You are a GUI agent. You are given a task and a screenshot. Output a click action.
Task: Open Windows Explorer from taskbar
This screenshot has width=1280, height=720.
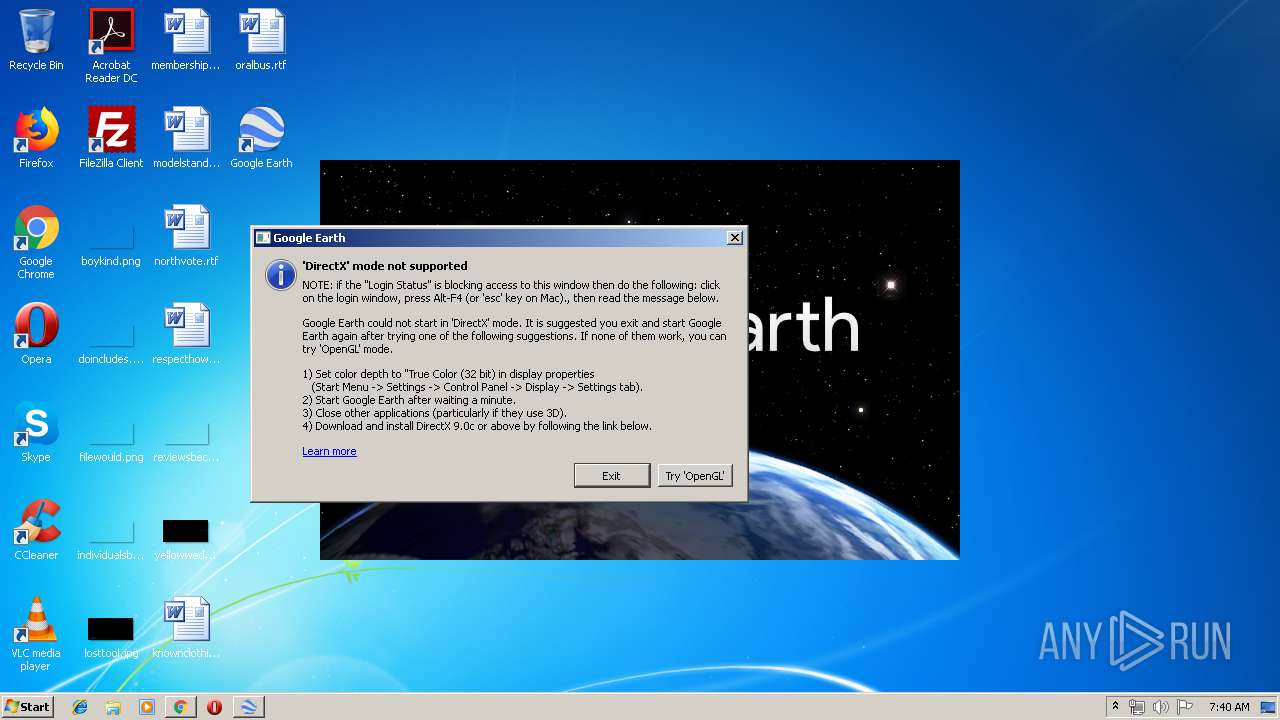[113, 707]
